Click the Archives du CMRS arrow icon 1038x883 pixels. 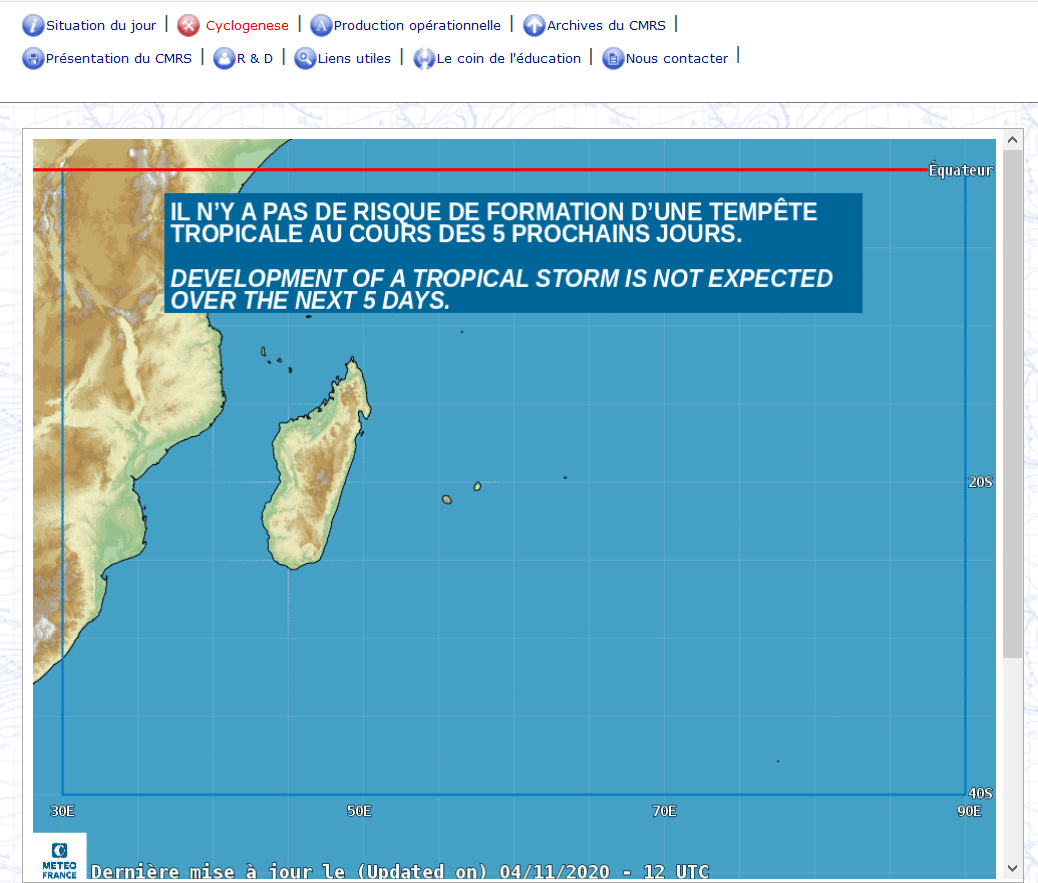pyautogui.click(x=534, y=25)
